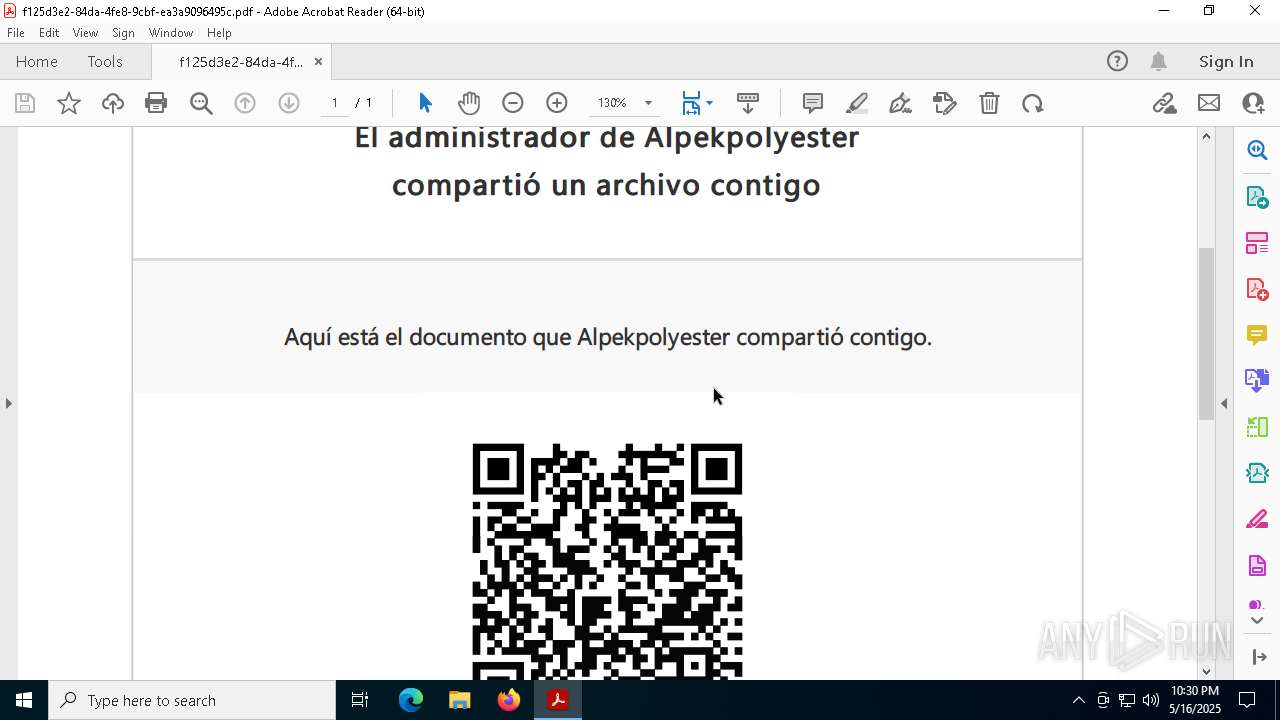Activate the selection arrow tool
This screenshot has width=1280, height=720.
(425, 103)
